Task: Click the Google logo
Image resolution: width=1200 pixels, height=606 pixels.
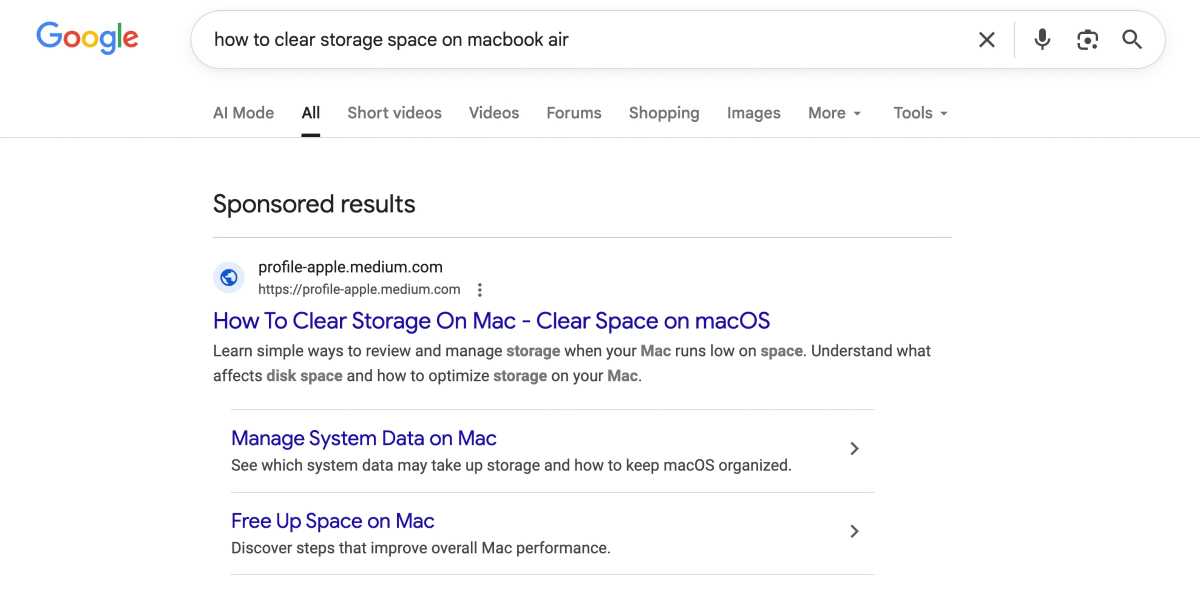Action: tap(87, 37)
